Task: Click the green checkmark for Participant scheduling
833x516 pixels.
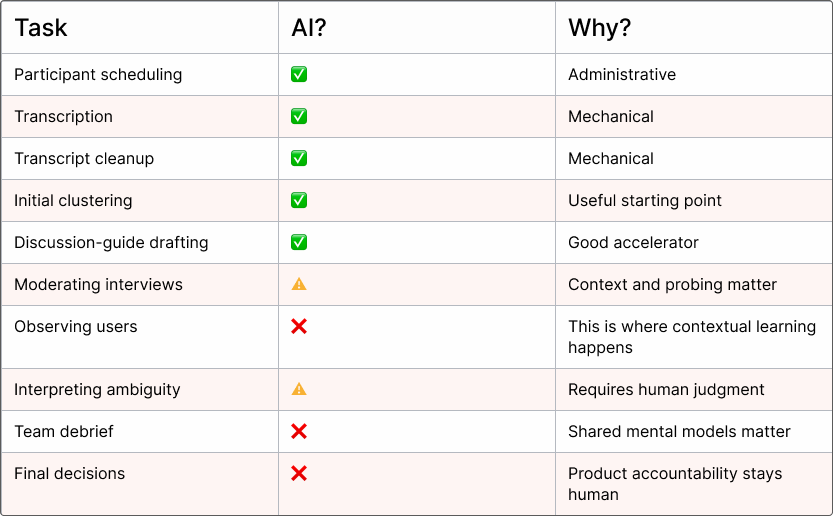Action: (299, 74)
